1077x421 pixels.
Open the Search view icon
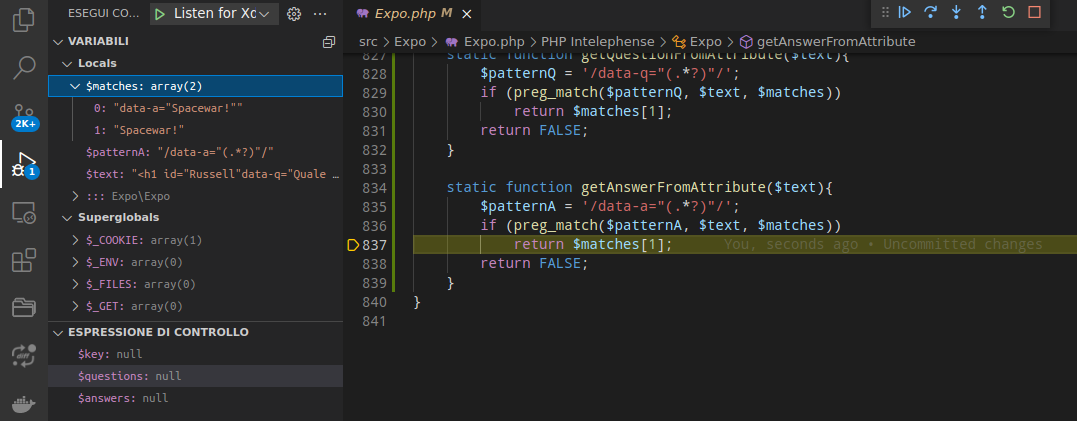click(23, 67)
